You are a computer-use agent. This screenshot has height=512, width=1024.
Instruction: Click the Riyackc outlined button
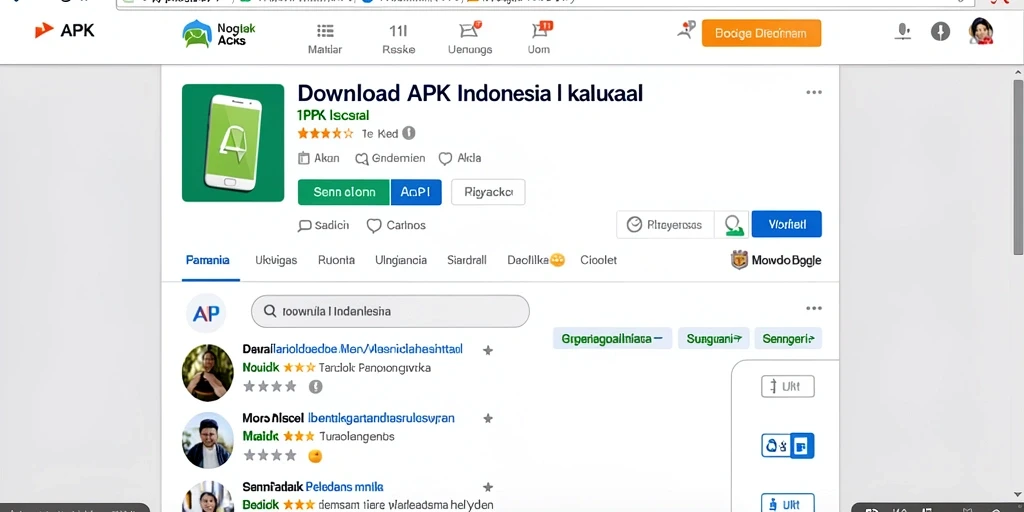click(488, 192)
